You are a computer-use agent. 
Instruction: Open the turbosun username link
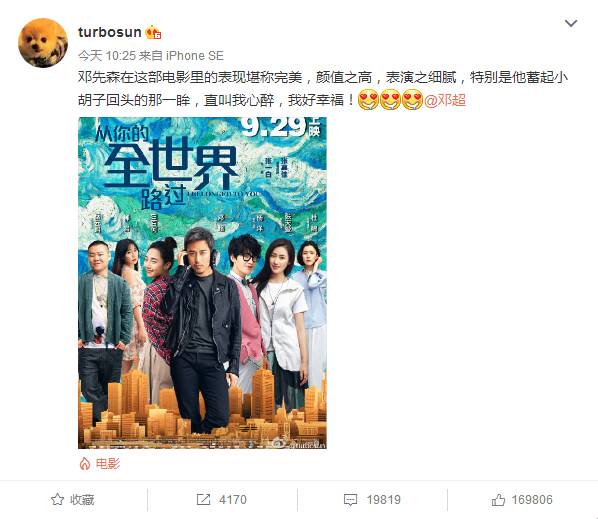pyautogui.click(x=110, y=32)
